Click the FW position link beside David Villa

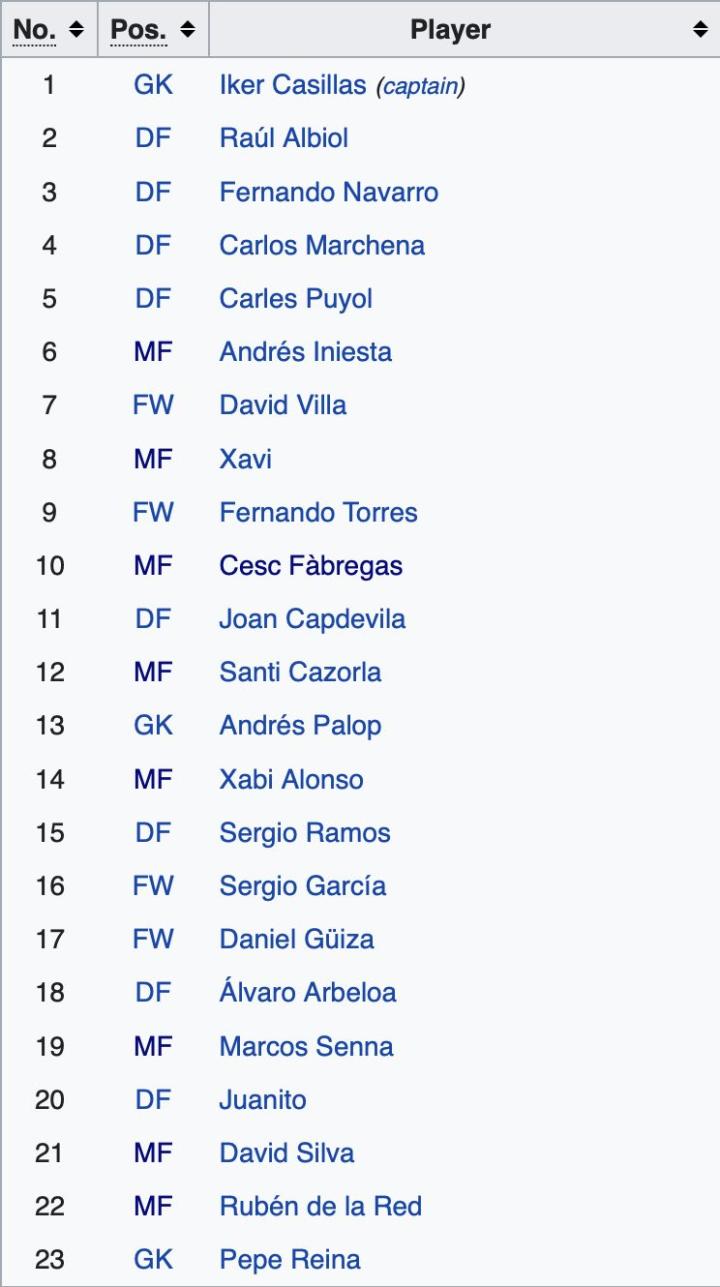point(153,405)
